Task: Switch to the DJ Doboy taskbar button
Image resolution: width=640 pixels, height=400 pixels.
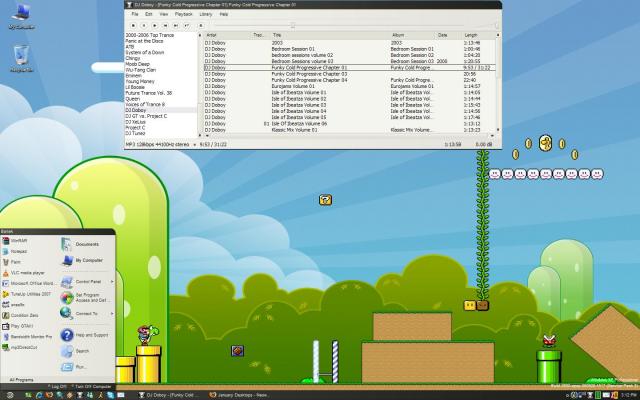Action: click(170, 395)
